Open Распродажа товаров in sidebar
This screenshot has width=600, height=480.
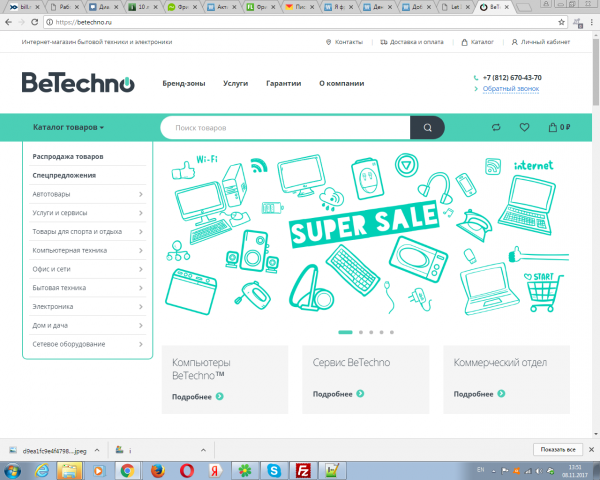coord(68,157)
